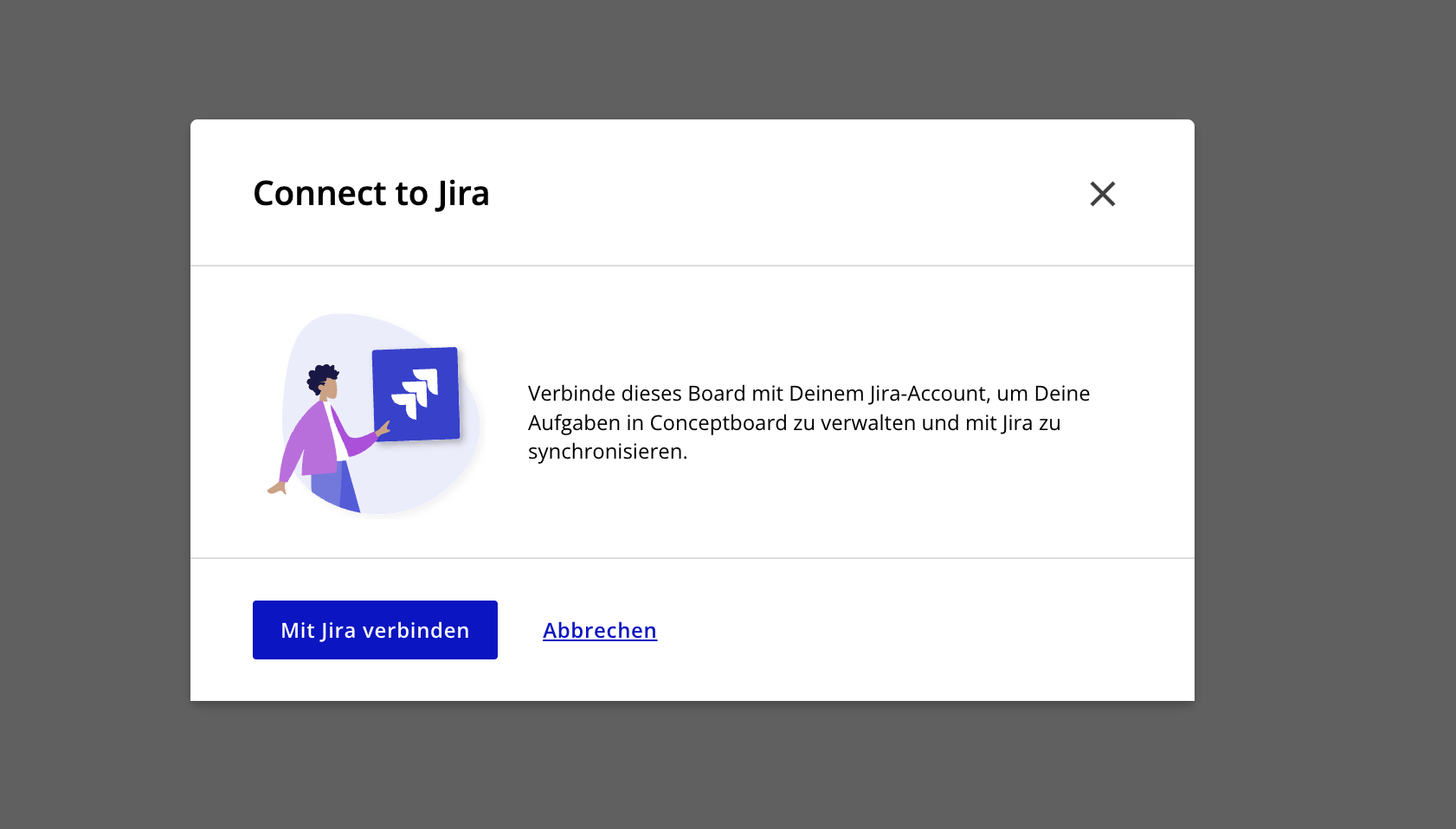This screenshot has height=829, width=1456.
Task: Click the German description paragraph
Action: pos(809,422)
